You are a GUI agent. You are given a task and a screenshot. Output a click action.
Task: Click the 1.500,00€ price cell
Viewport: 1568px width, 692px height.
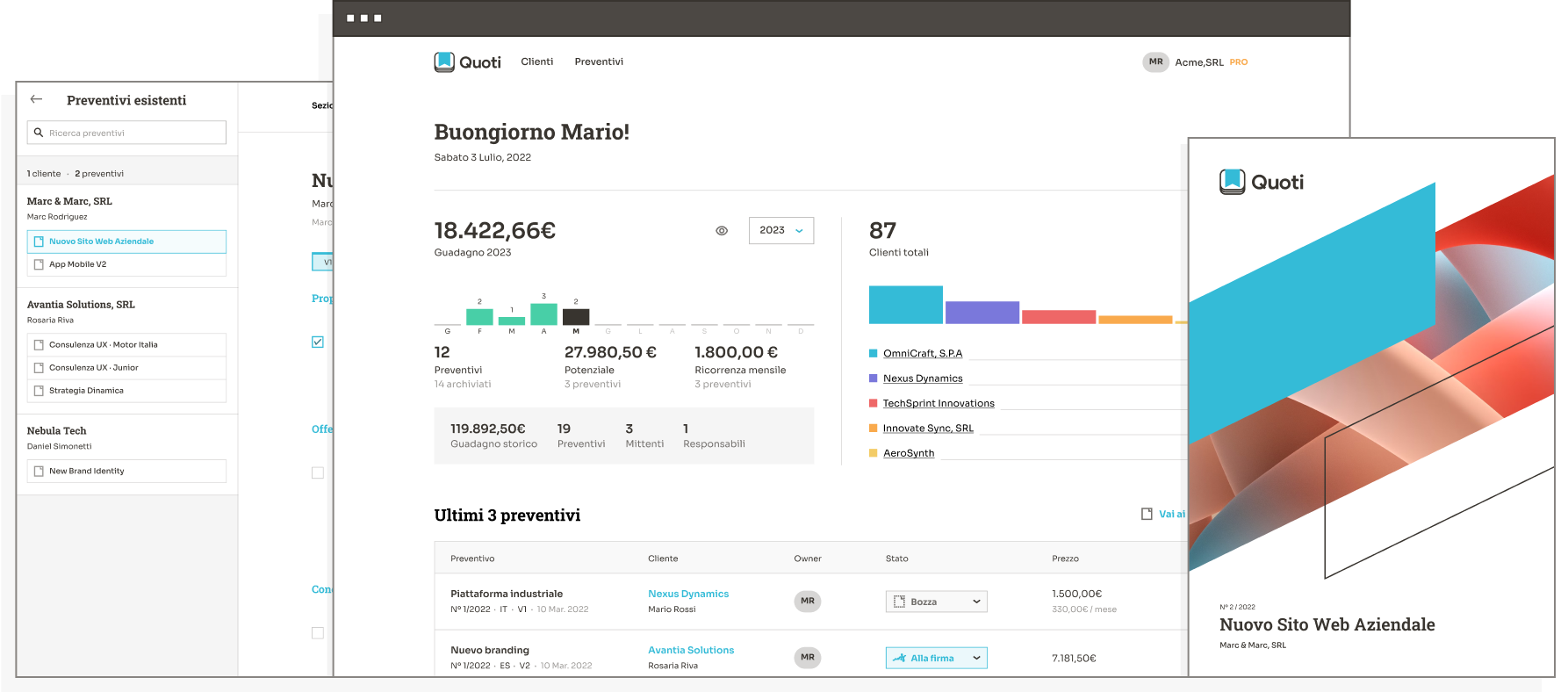tap(1076, 594)
